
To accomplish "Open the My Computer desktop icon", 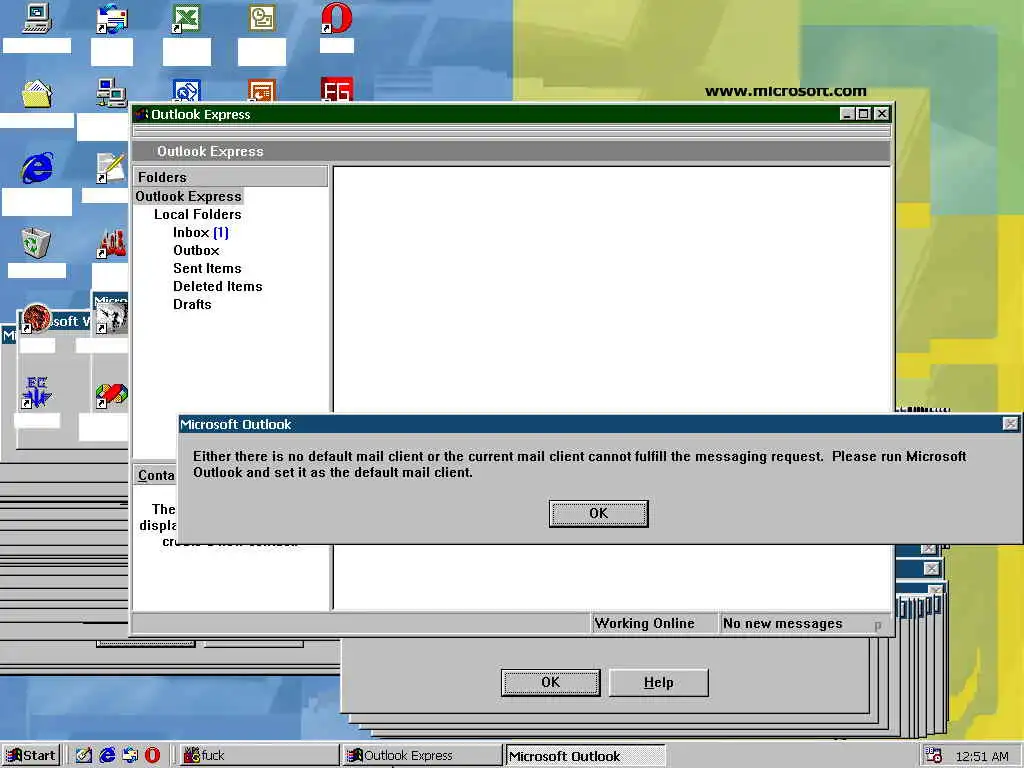I will point(37,18).
